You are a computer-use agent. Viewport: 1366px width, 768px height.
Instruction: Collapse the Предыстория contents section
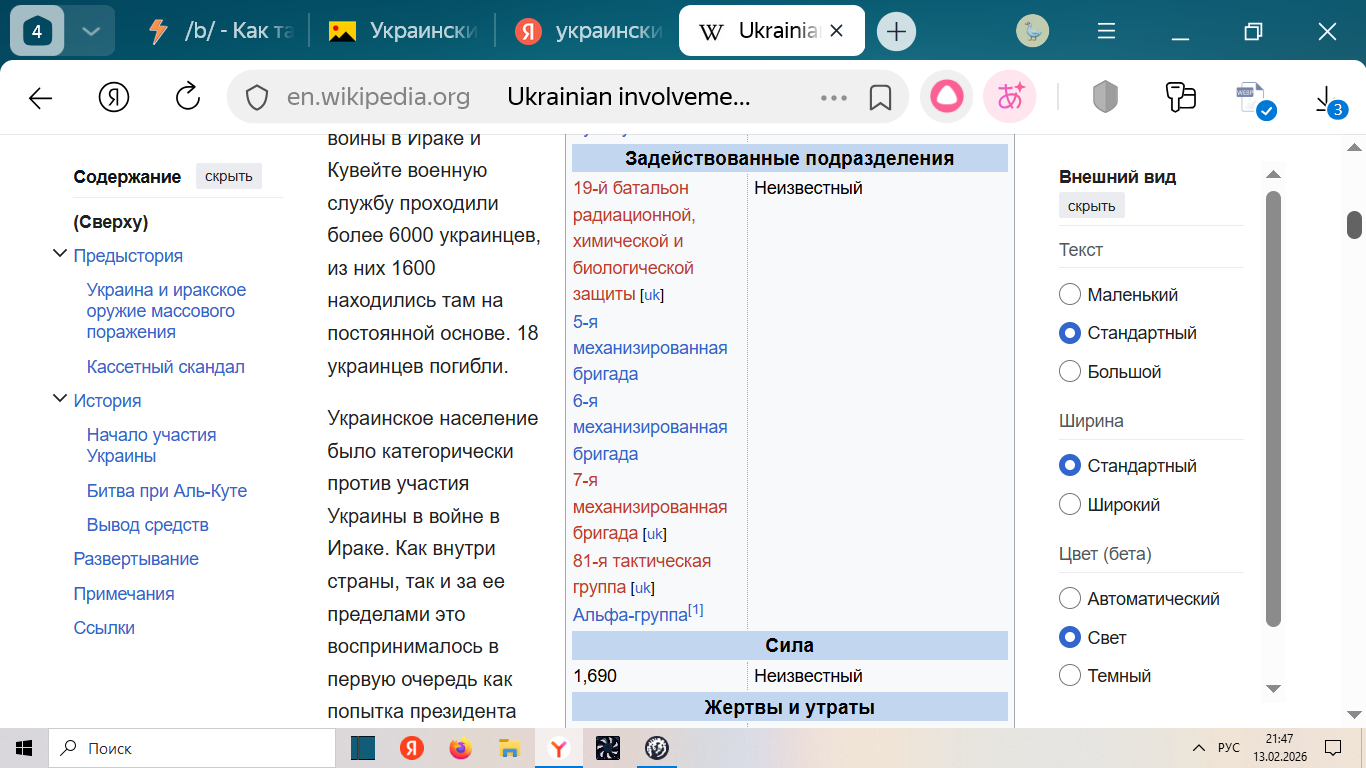pos(59,255)
